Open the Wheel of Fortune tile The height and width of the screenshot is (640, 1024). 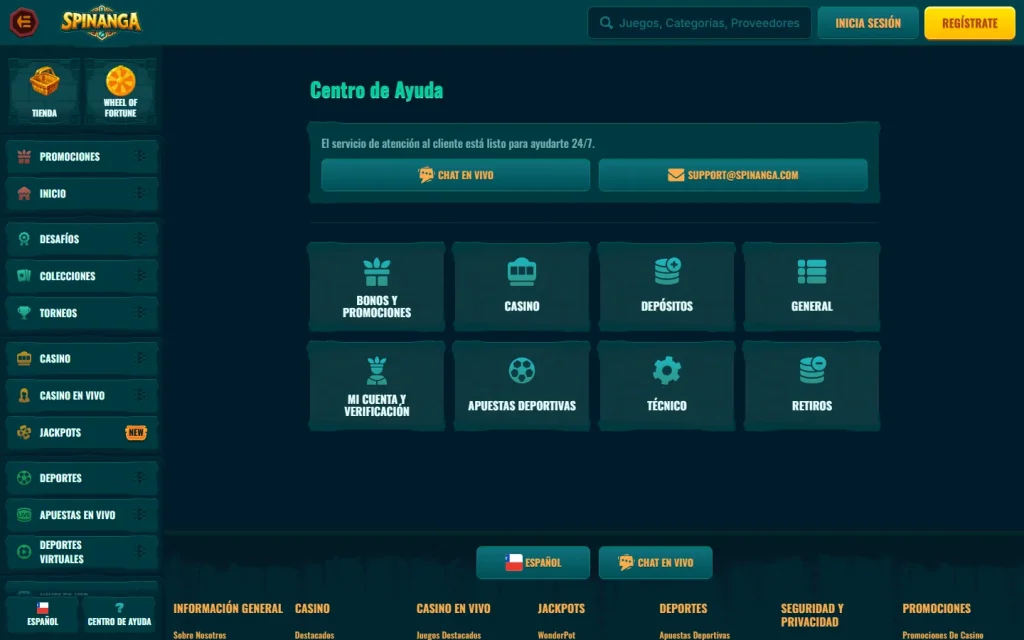(x=120, y=91)
